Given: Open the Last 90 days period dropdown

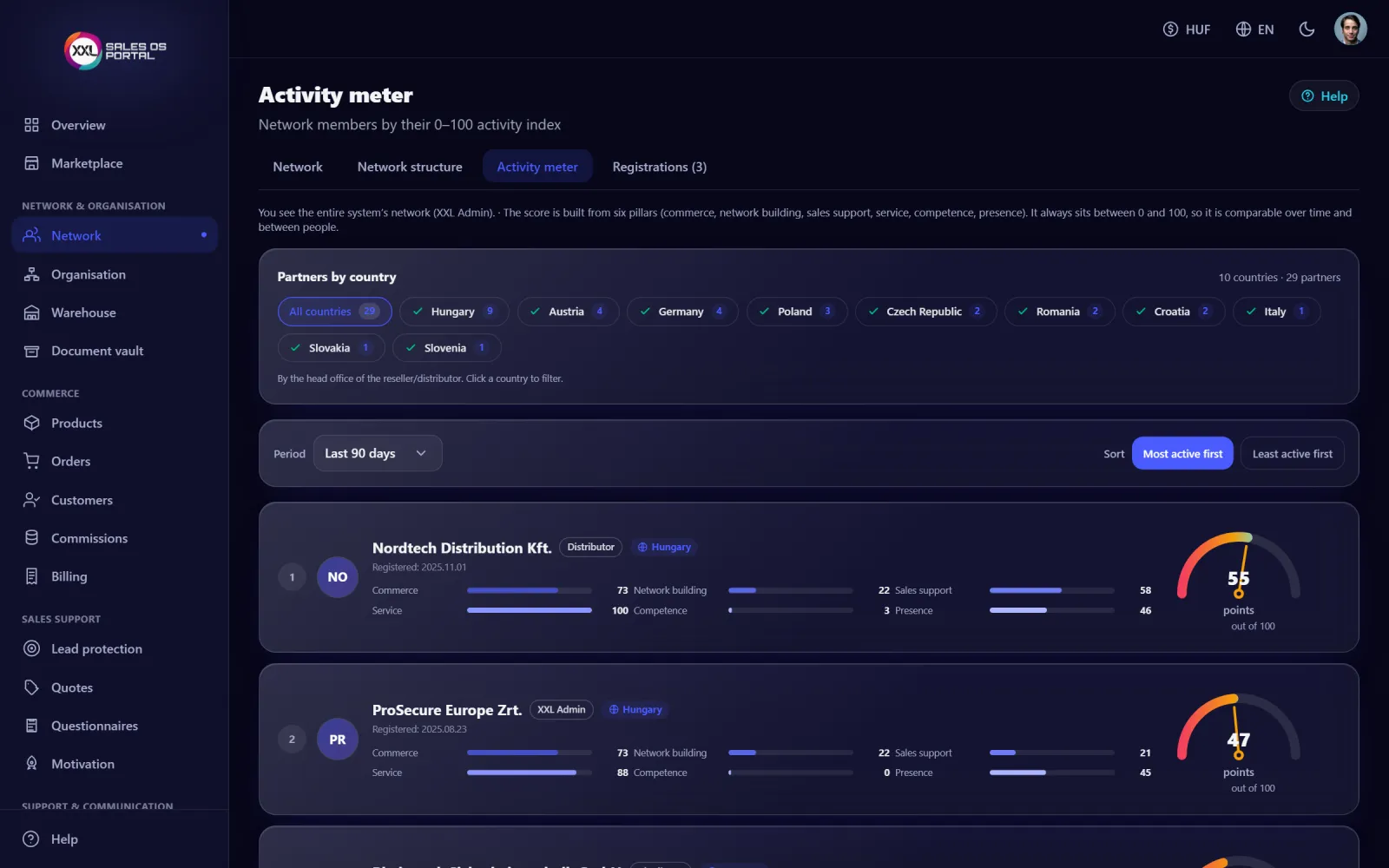Looking at the screenshot, I should (378, 453).
